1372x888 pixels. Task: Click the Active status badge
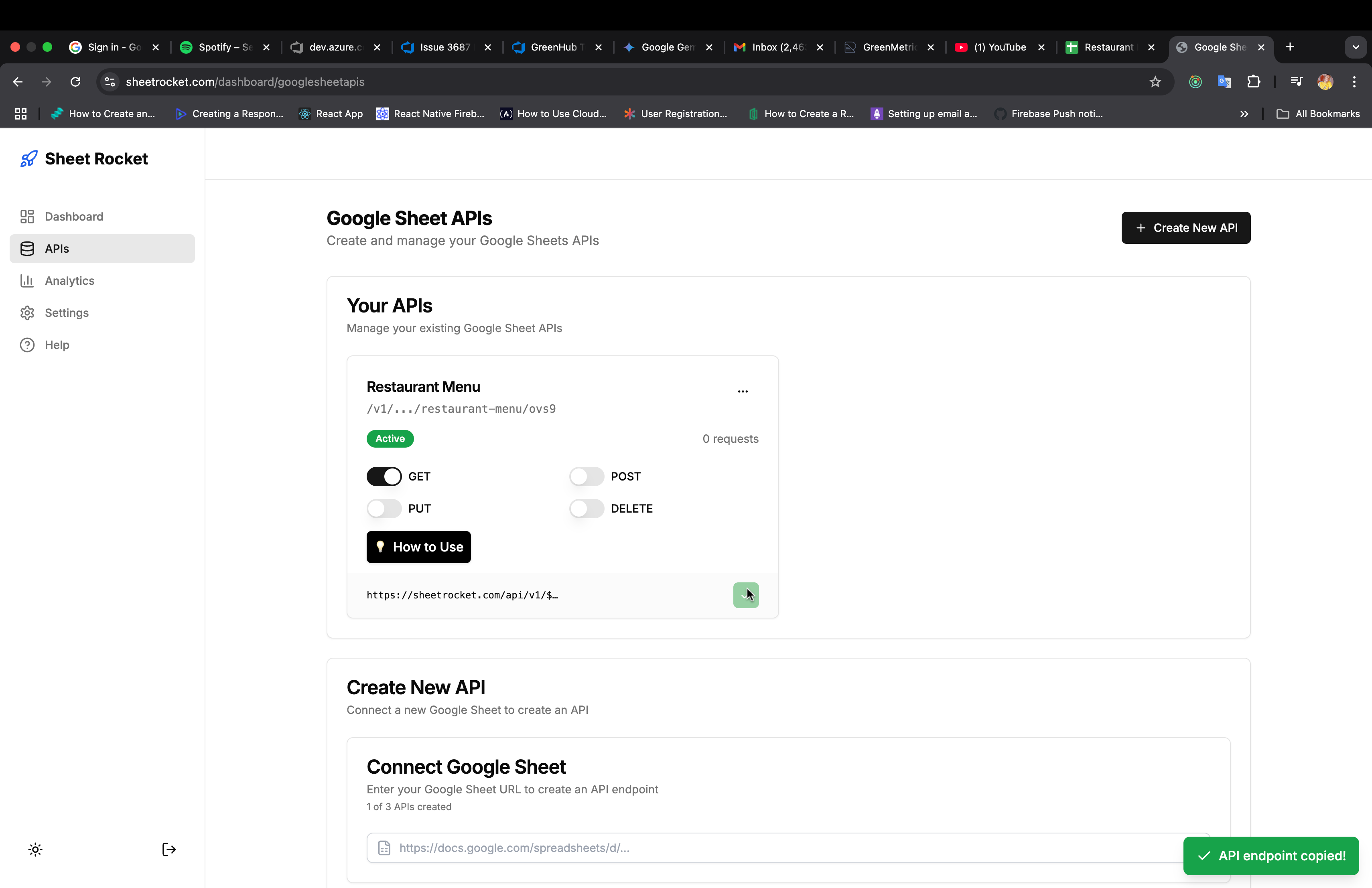[x=390, y=438]
